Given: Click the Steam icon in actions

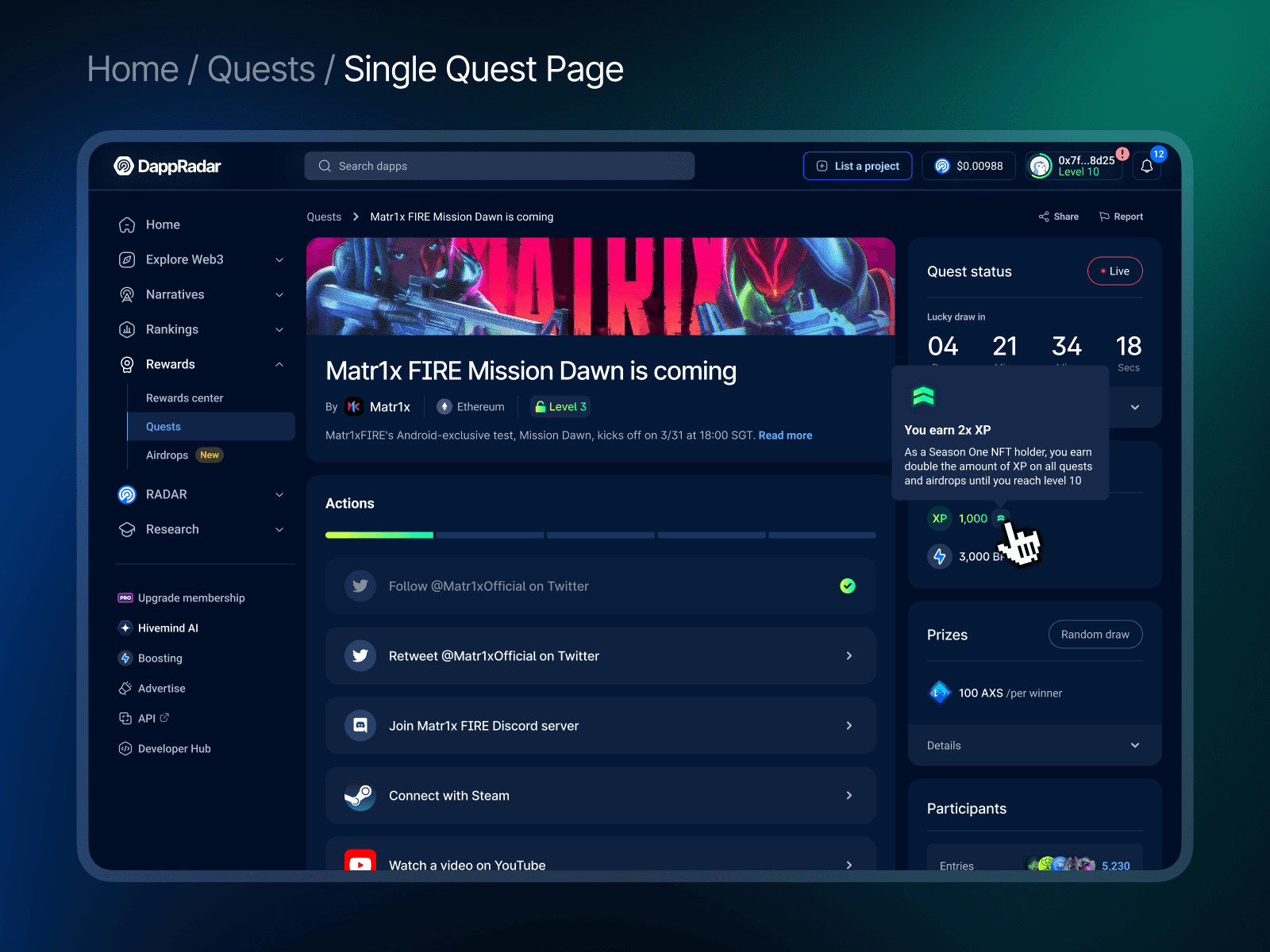Looking at the screenshot, I should [360, 795].
